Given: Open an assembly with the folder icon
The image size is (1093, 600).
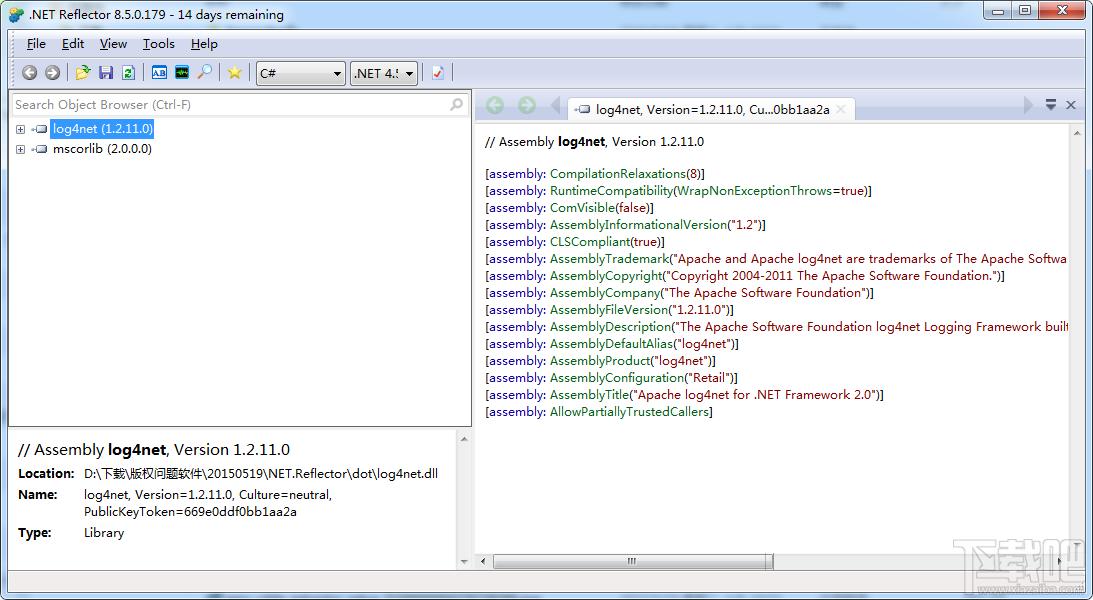Looking at the screenshot, I should point(83,72).
